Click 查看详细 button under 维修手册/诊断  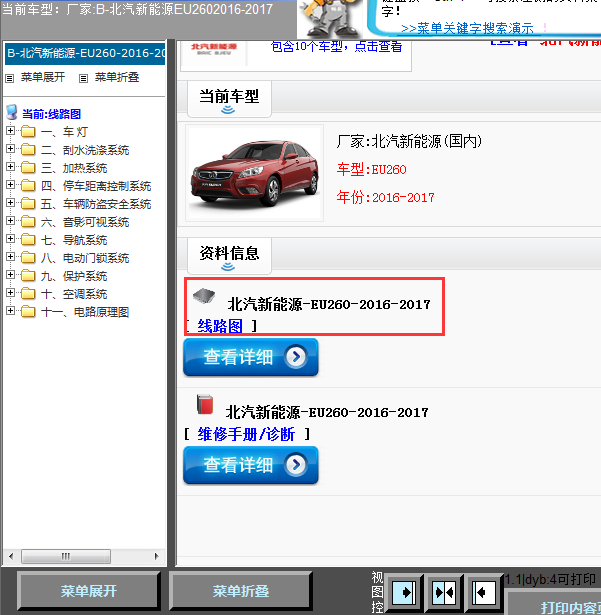(x=251, y=465)
